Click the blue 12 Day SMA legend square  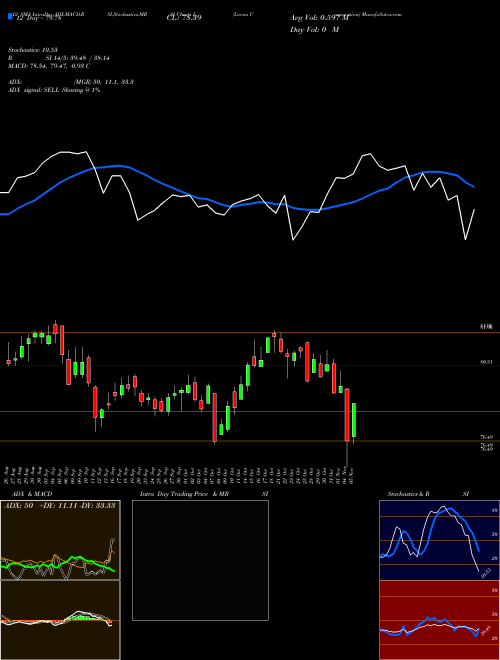[10, 16]
